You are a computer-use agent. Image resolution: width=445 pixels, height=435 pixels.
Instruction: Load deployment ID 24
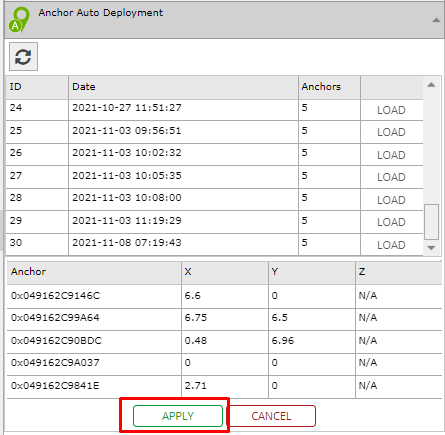pyautogui.click(x=391, y=110)
